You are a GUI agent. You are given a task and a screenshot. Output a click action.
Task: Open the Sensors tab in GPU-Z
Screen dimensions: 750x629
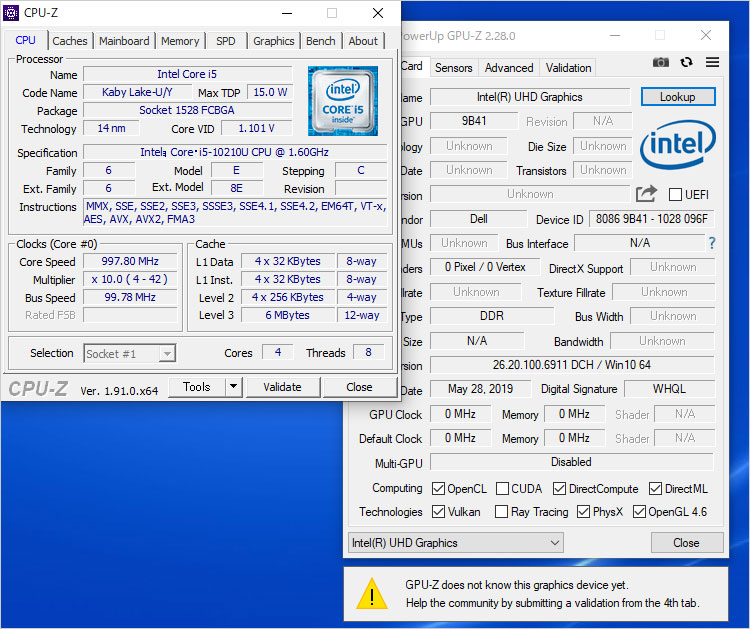pos(453,68)
